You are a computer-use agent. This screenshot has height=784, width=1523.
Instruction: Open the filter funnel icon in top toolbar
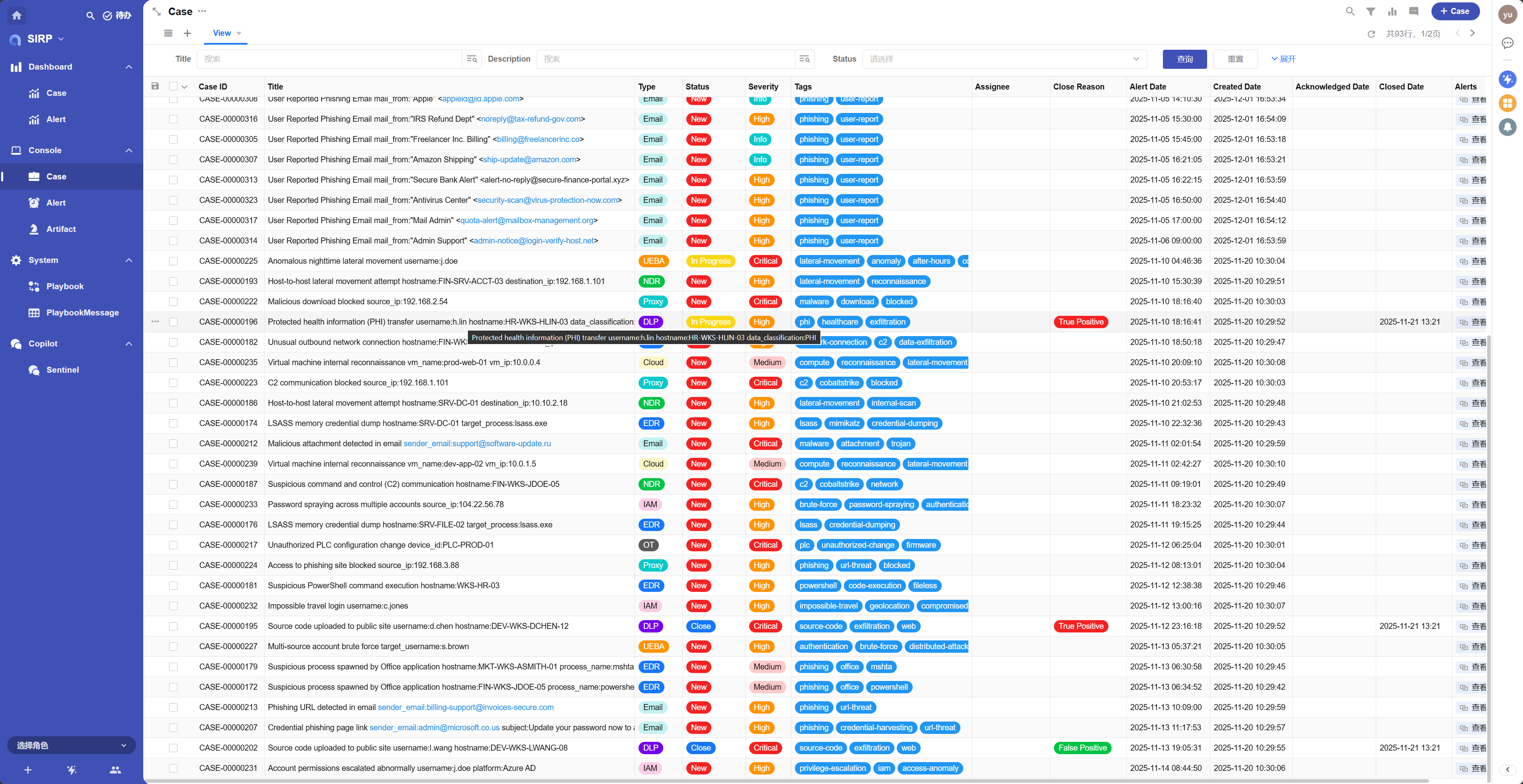click(x=1371, y=11)
